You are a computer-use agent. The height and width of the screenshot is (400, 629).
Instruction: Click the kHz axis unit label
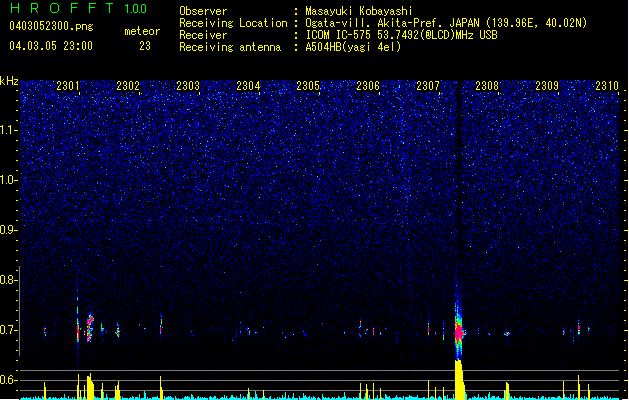(x=9, y=81)
